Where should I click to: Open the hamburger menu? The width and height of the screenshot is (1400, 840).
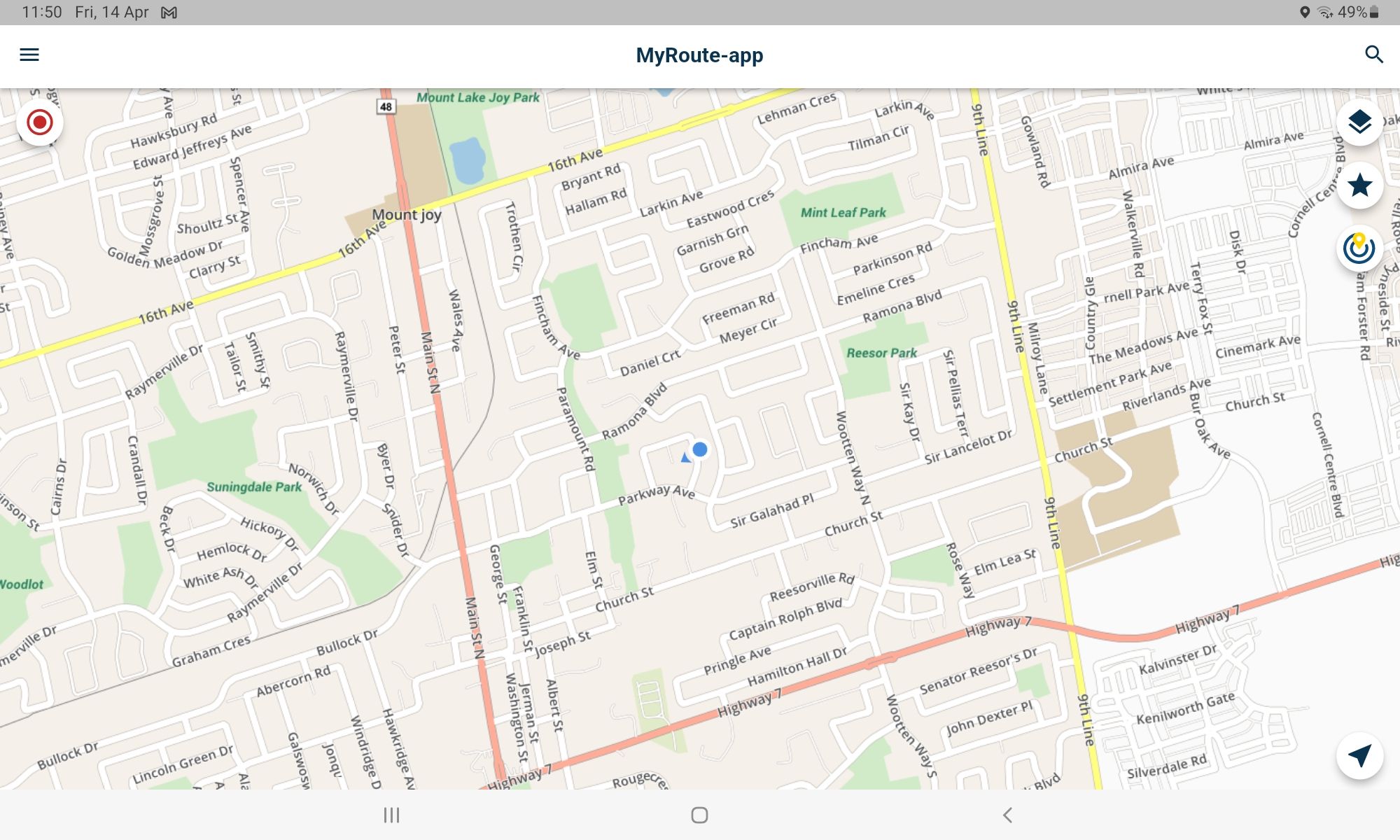29,55
